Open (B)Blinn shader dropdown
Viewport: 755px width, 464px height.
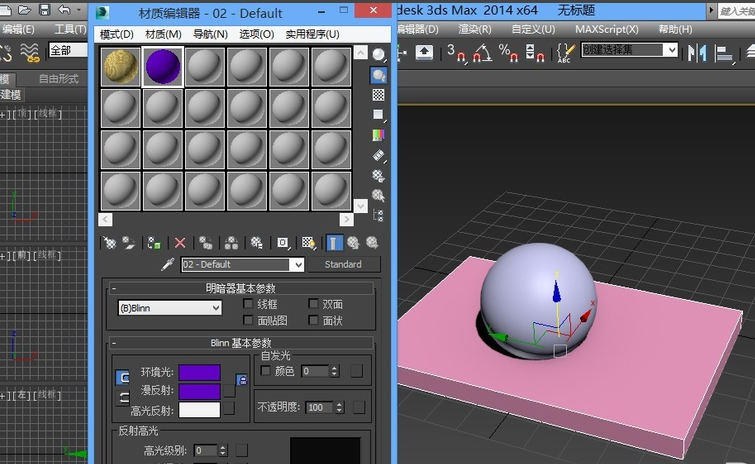tap(169, 308)
